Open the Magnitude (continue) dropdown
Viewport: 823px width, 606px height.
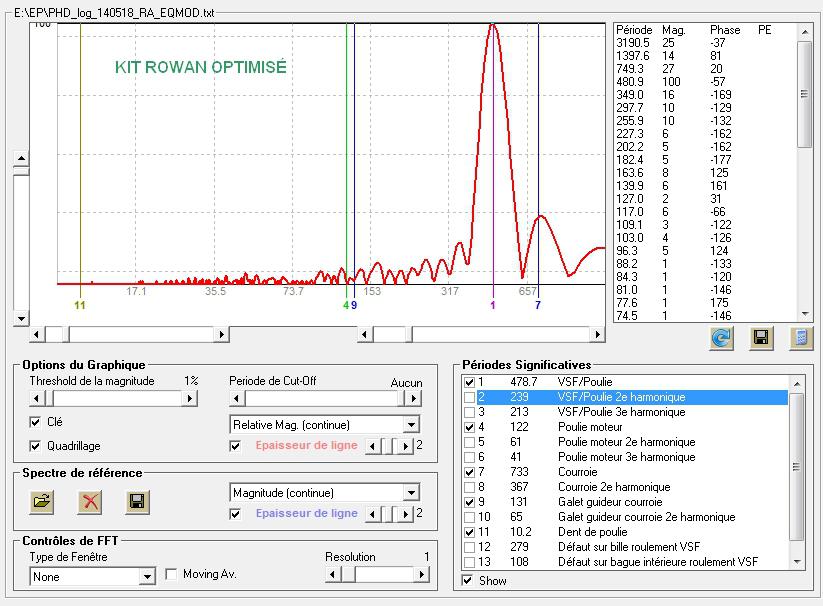coord(412,493)
